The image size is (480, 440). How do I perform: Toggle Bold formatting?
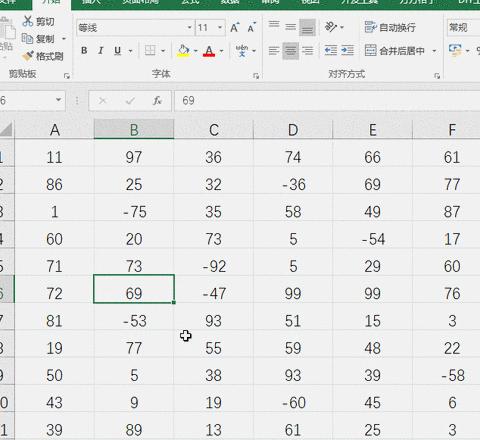[84, 51]
